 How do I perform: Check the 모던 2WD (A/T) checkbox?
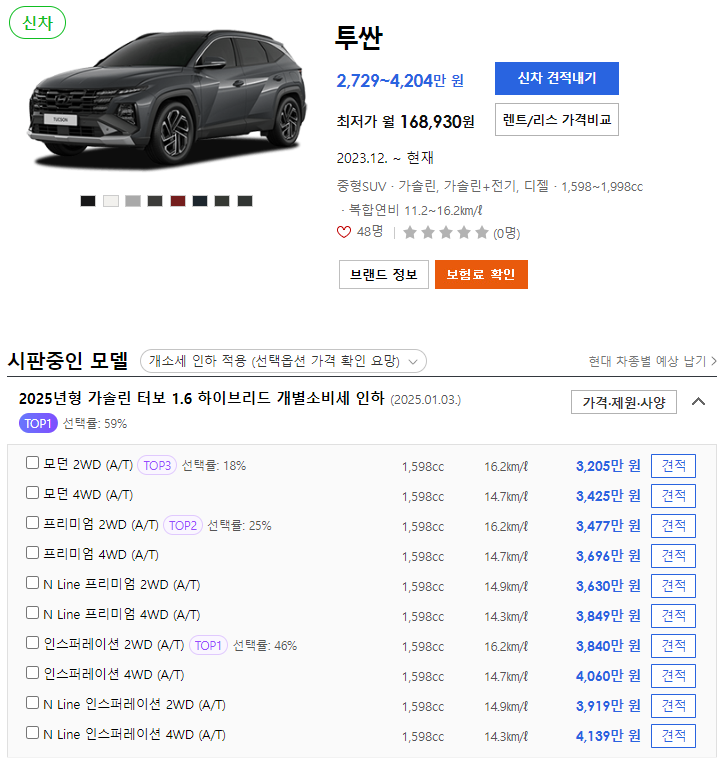click(x=32, y=463)
